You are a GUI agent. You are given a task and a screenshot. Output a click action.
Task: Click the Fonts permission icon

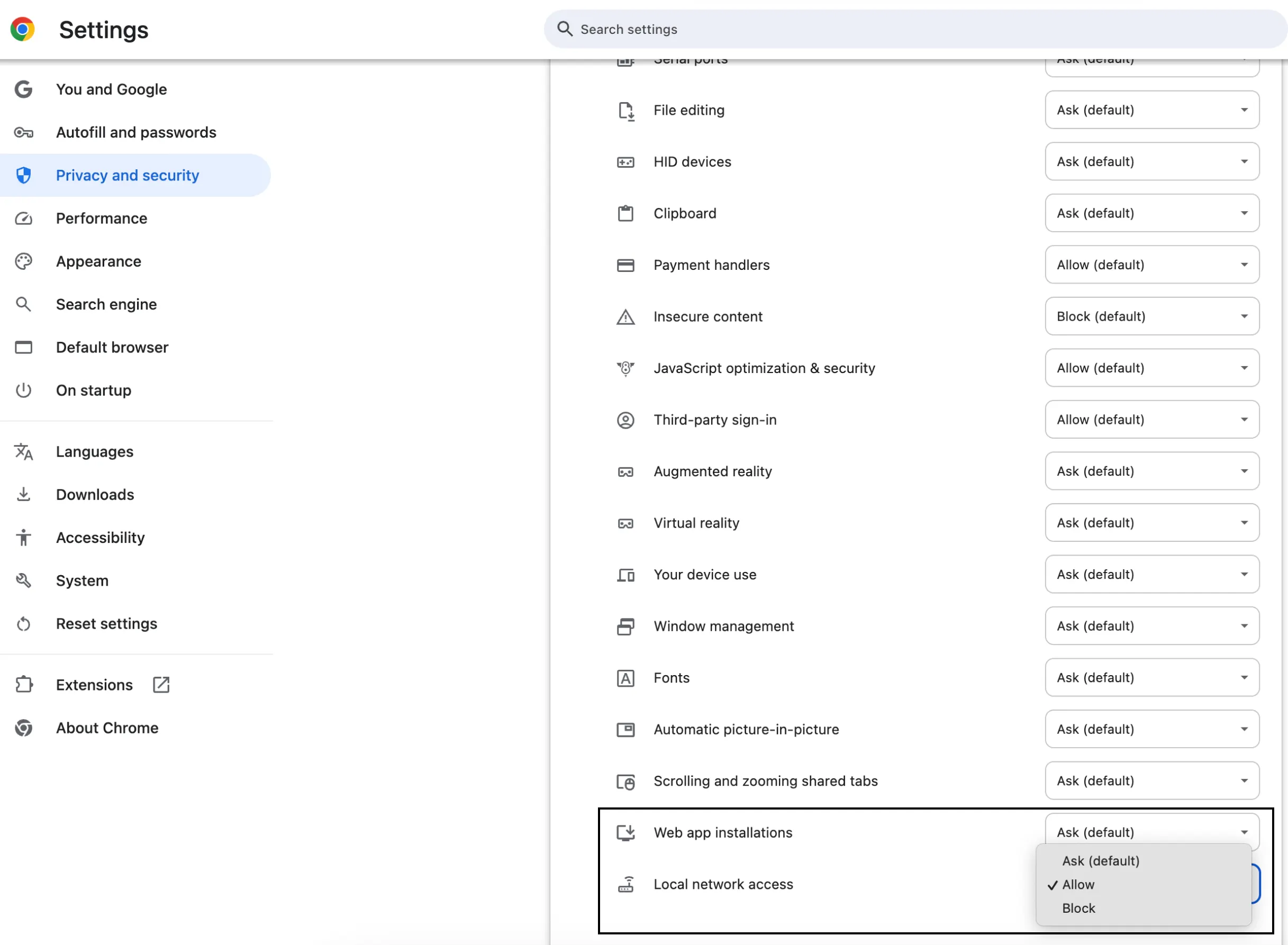625,678
